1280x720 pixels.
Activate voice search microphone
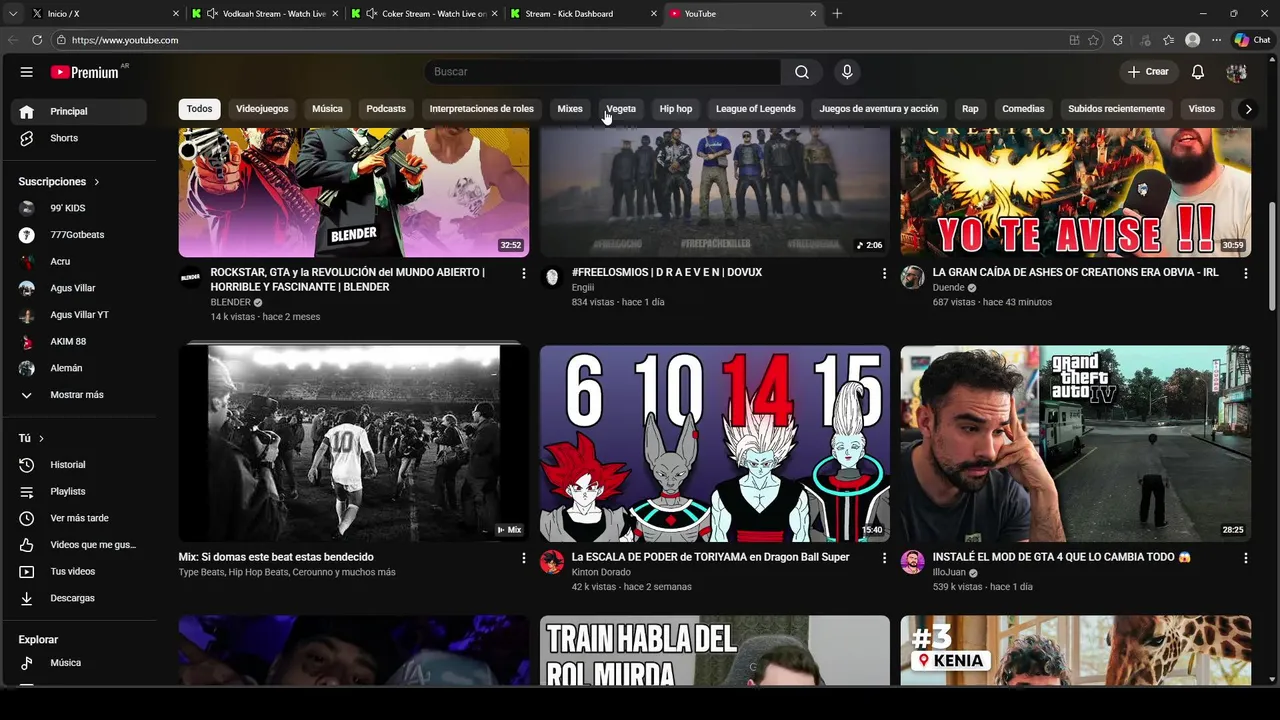coord(847,72)
